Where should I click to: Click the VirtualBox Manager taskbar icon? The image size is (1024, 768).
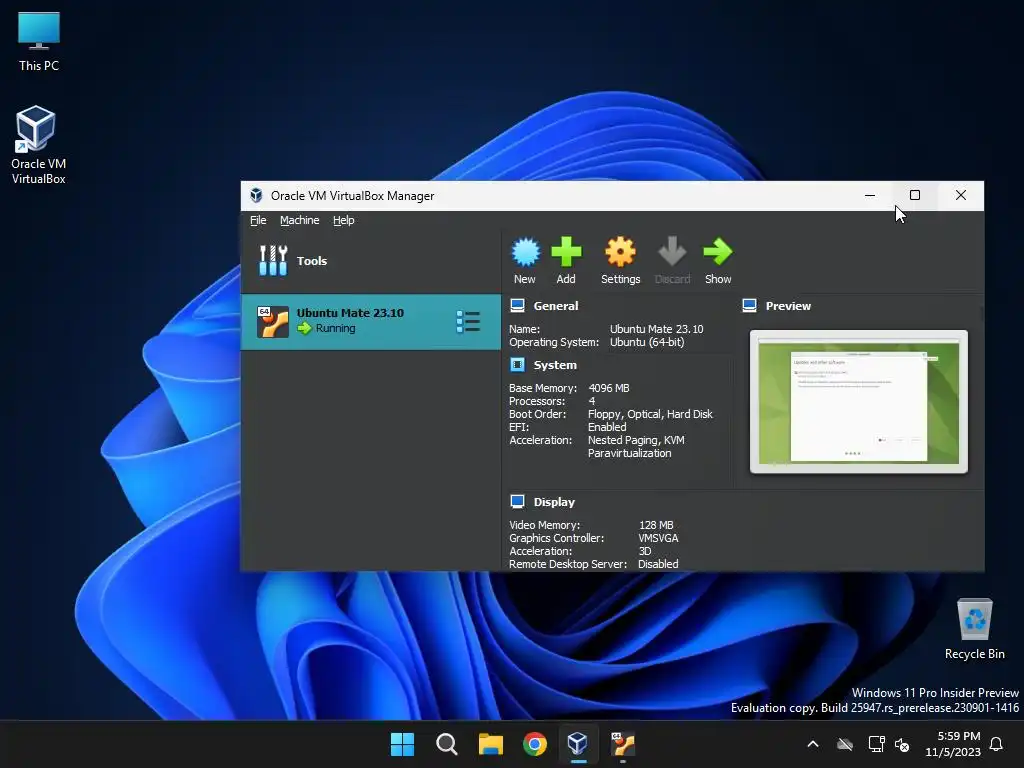pyautogui.click(x=577, y=743)
